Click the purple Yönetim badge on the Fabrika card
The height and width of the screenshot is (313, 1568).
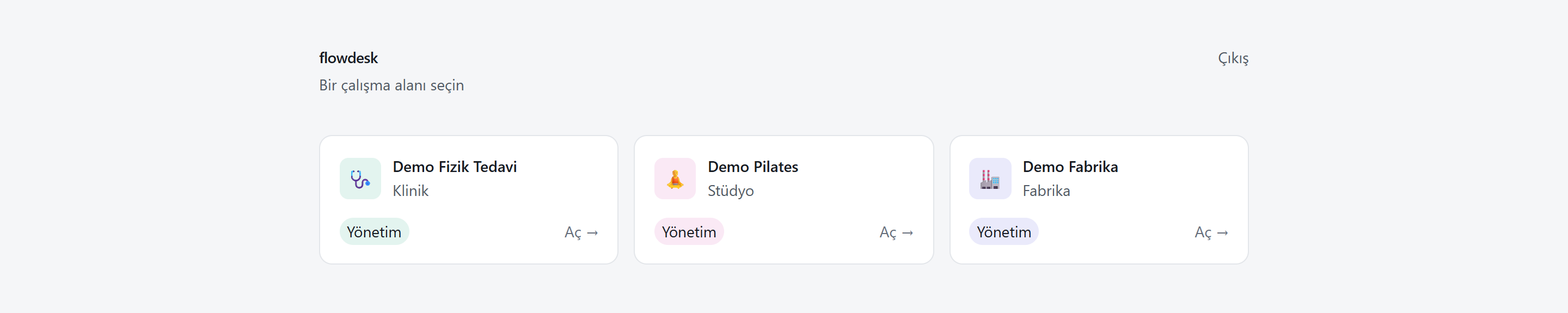(x=1004, y=231)
